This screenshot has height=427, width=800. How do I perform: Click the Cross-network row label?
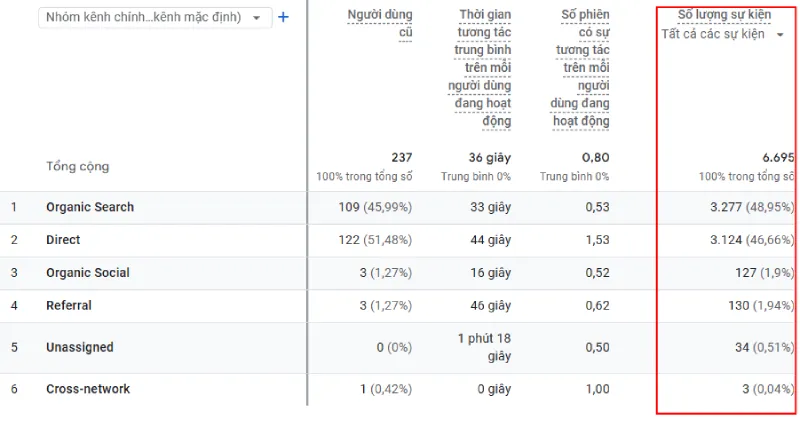[x=88, y=389]
